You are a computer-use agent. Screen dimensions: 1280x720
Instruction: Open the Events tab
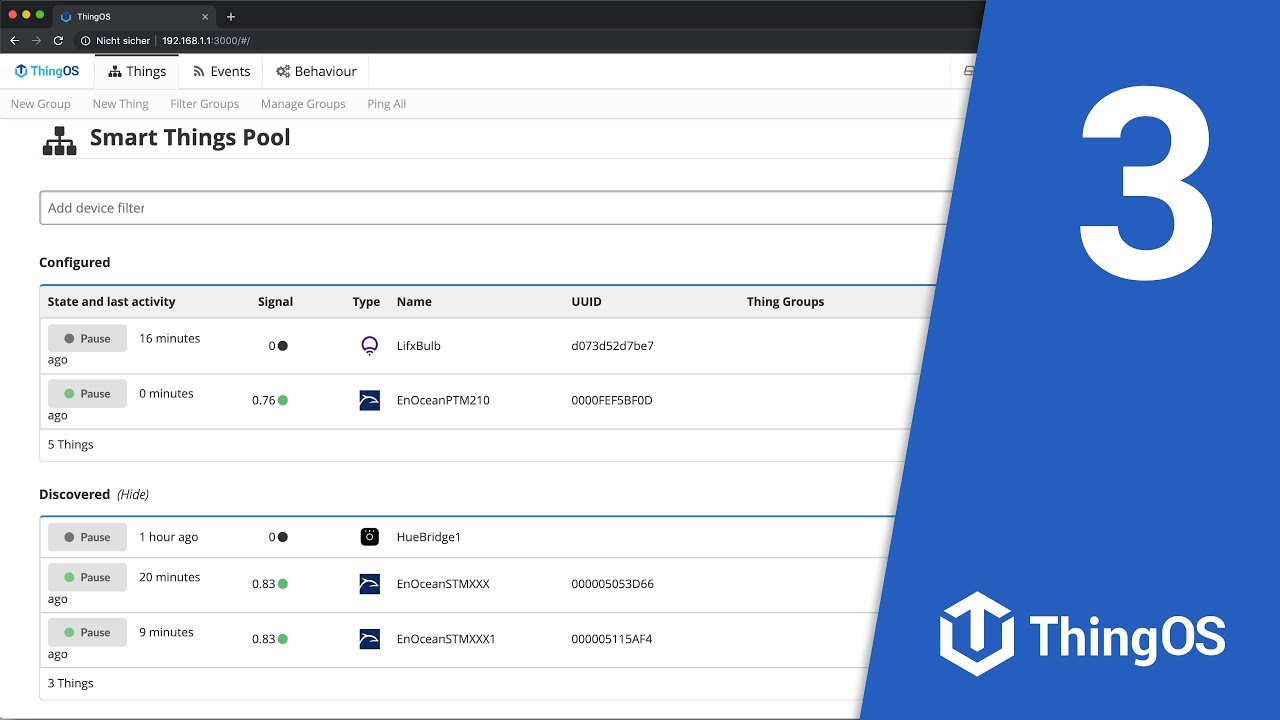click(x=221, y=71)
